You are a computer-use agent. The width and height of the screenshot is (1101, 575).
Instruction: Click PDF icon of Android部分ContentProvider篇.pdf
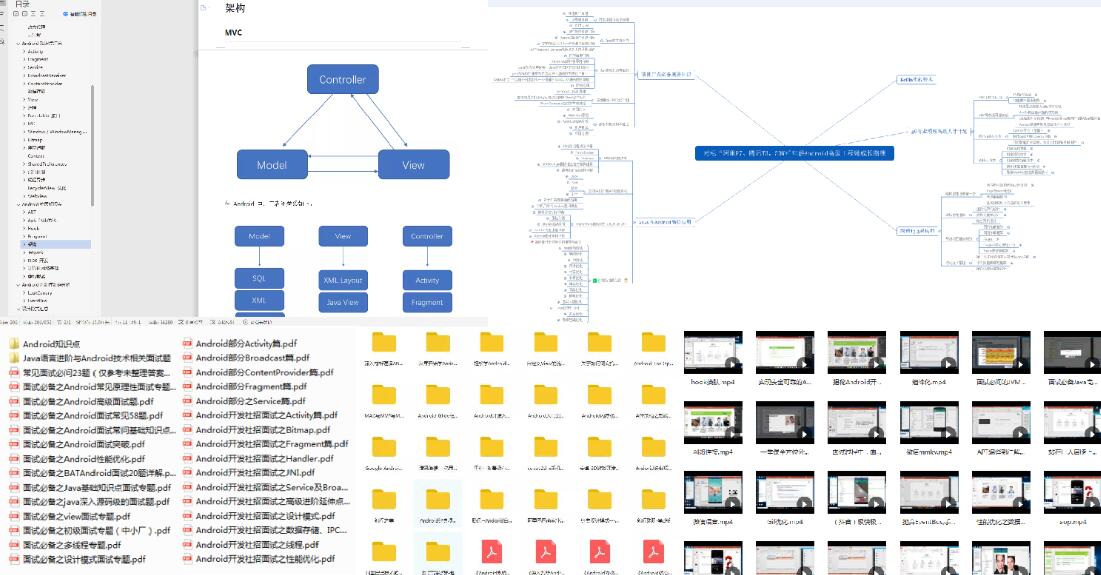[x=187, y=372]
